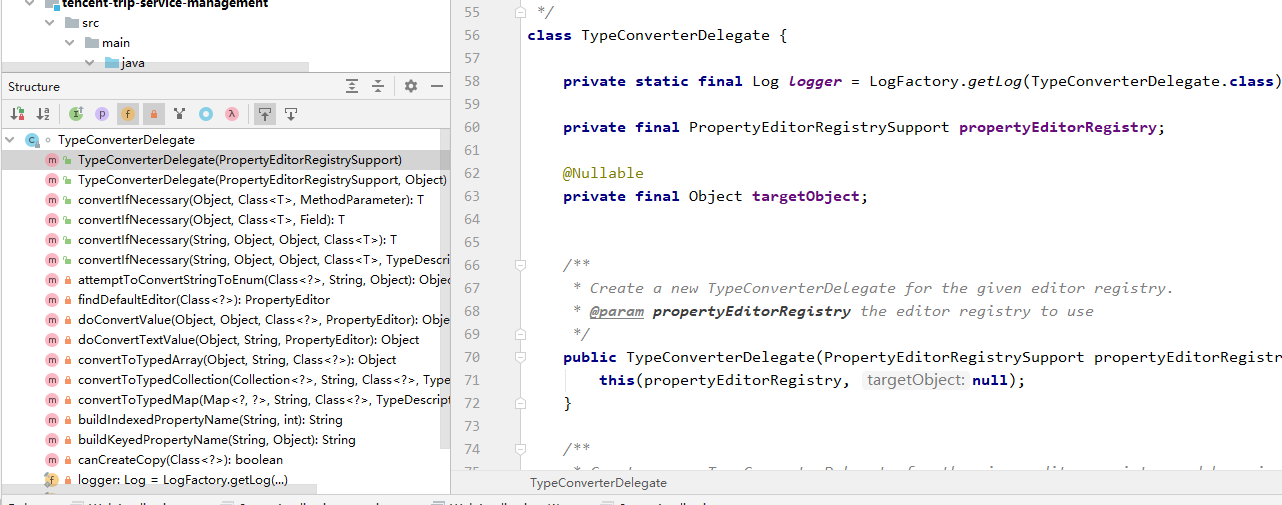This screenshot has height=505, width=1282.
Task: Select logger field row in Structure
Action: tap(225, 480)
